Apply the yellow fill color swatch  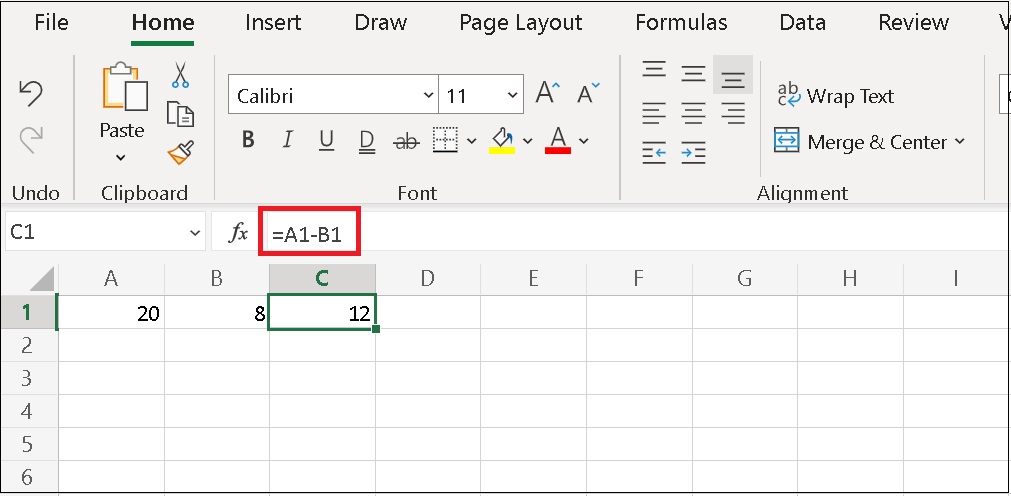click(x=502, y=141)
